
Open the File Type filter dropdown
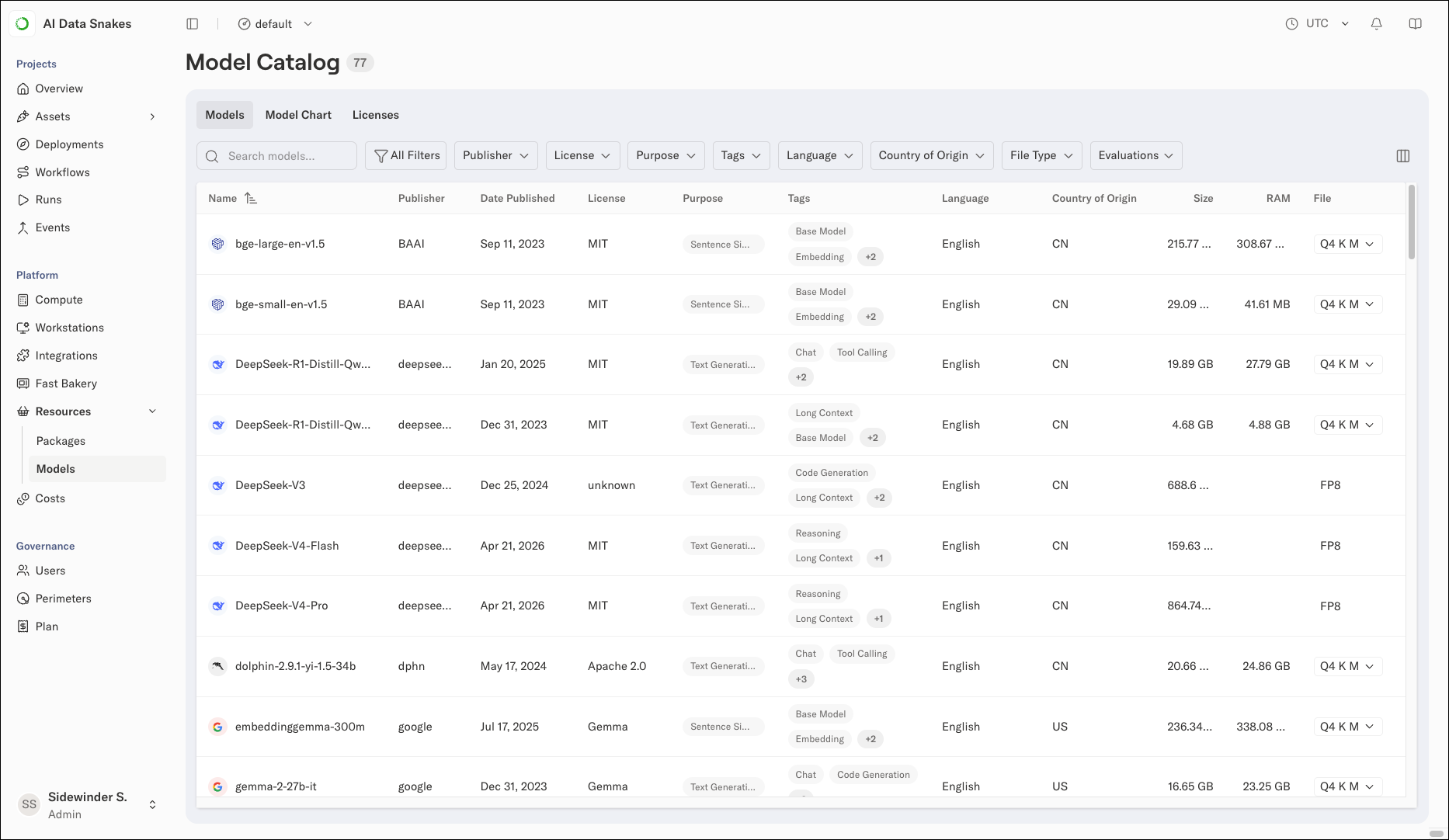[1041, 155]
